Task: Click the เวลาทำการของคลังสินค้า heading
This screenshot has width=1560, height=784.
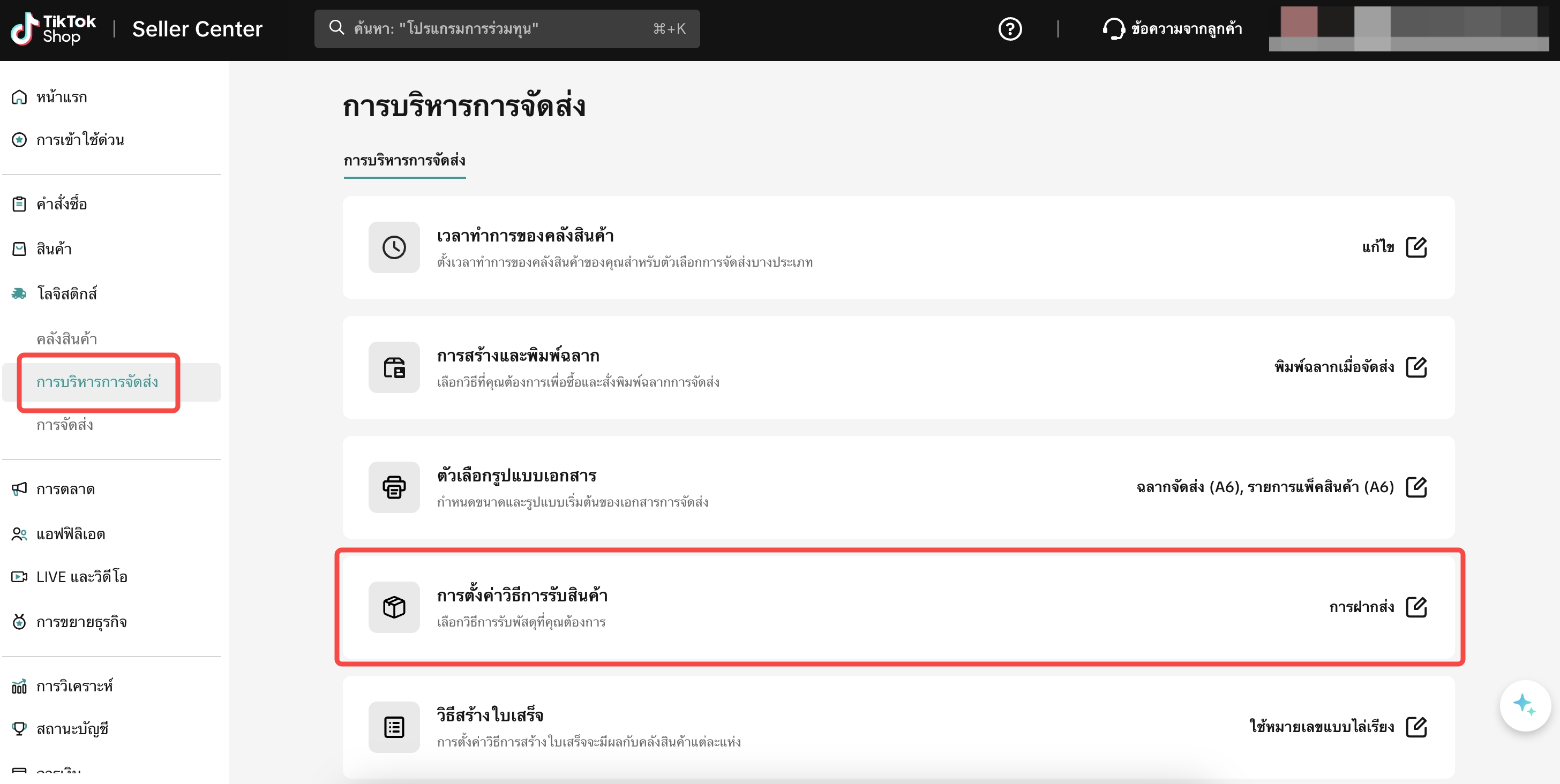Action: coord(525,236)
